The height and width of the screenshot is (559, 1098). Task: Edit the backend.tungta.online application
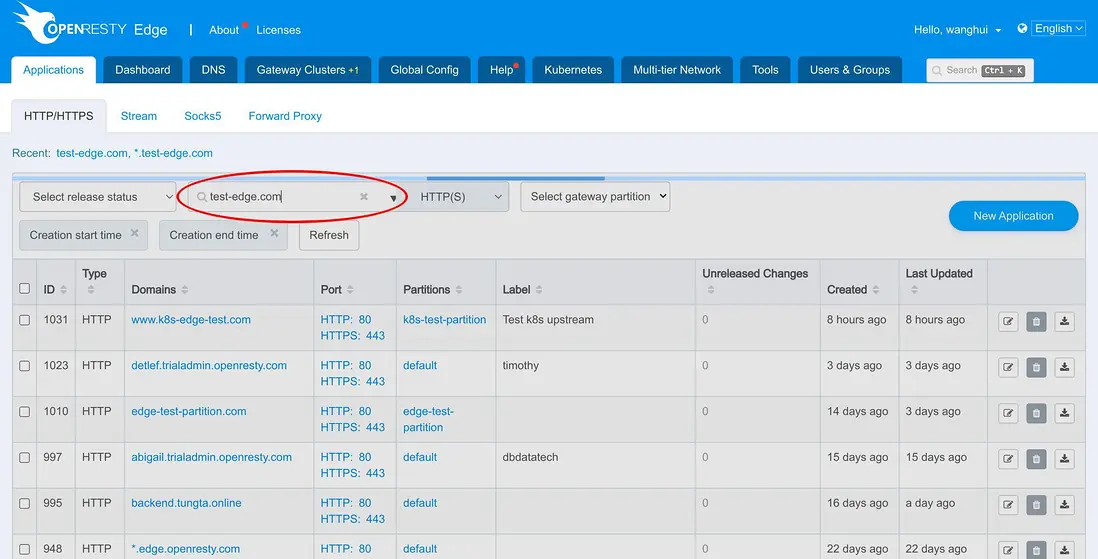[x=1008, y=505]
